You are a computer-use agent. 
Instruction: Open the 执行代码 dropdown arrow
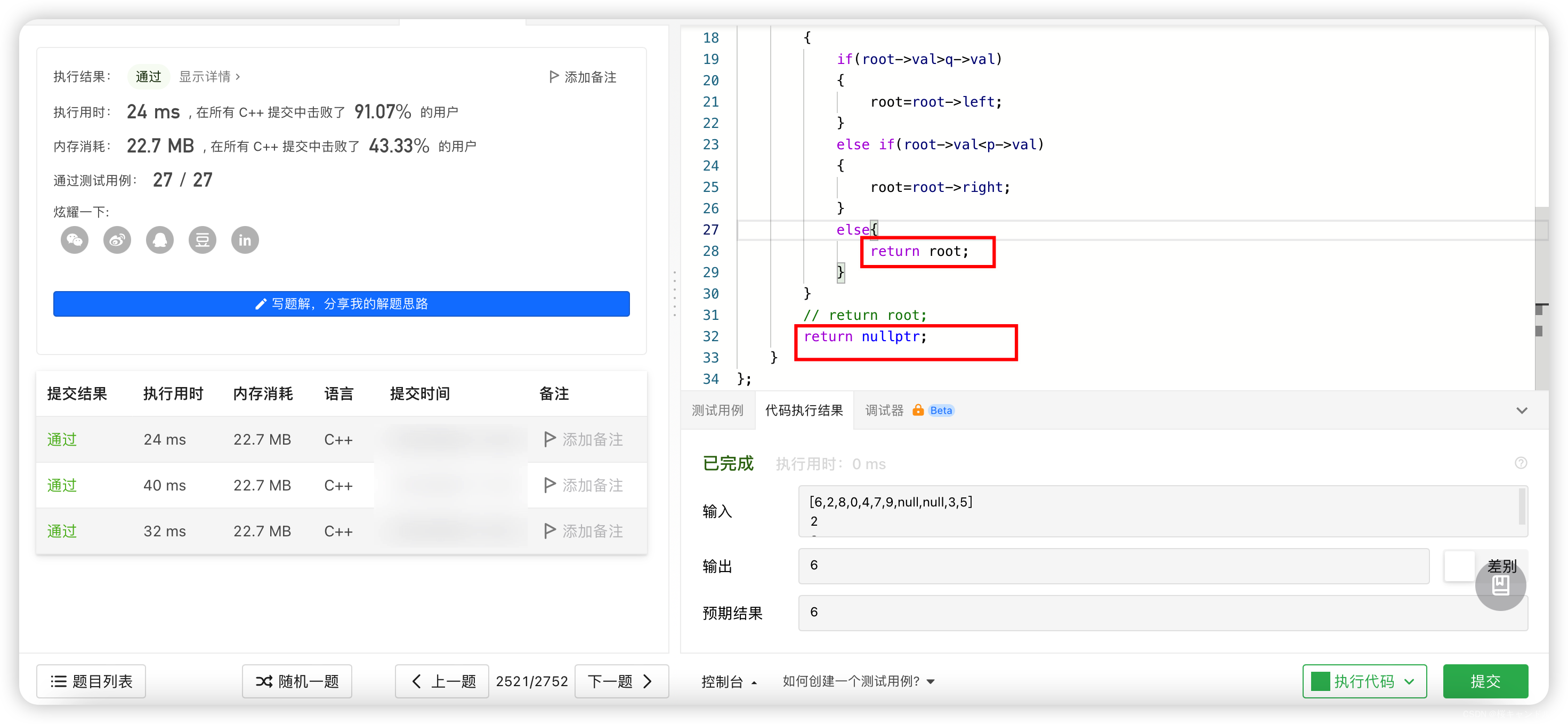pyautogui.click(x=1410, y=681)
